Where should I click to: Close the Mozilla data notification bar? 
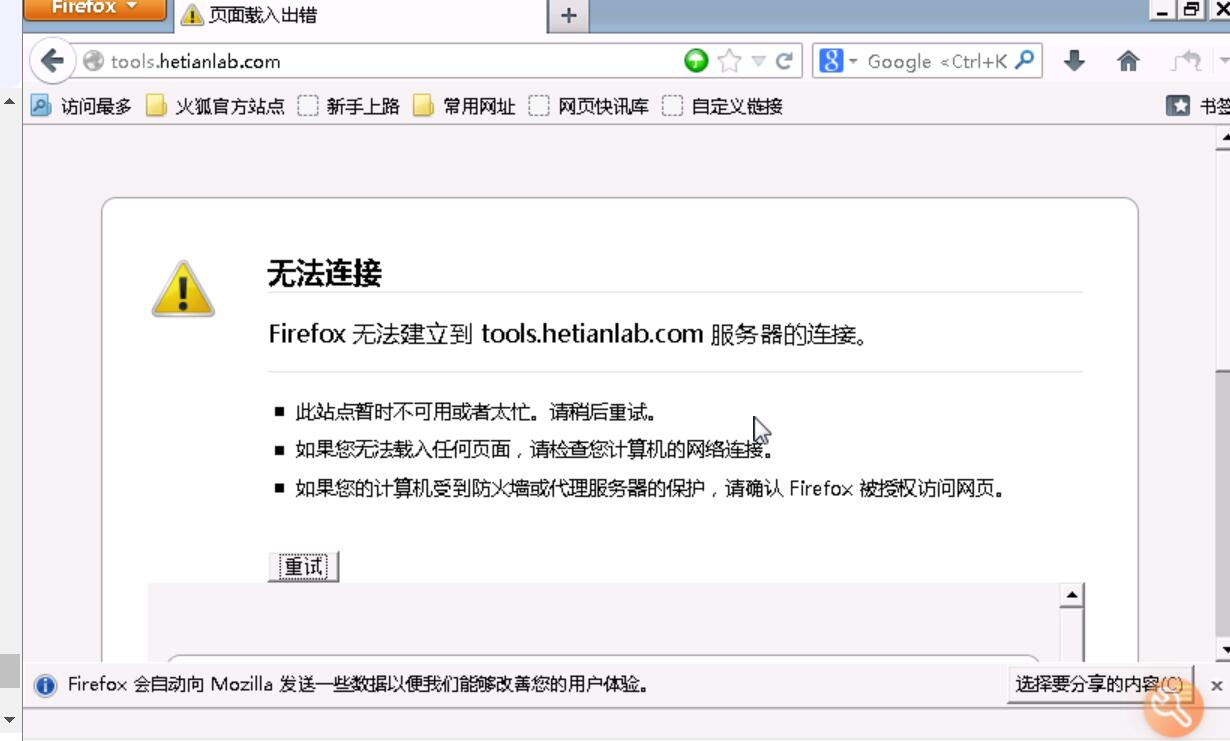[x=1216, y=686]
